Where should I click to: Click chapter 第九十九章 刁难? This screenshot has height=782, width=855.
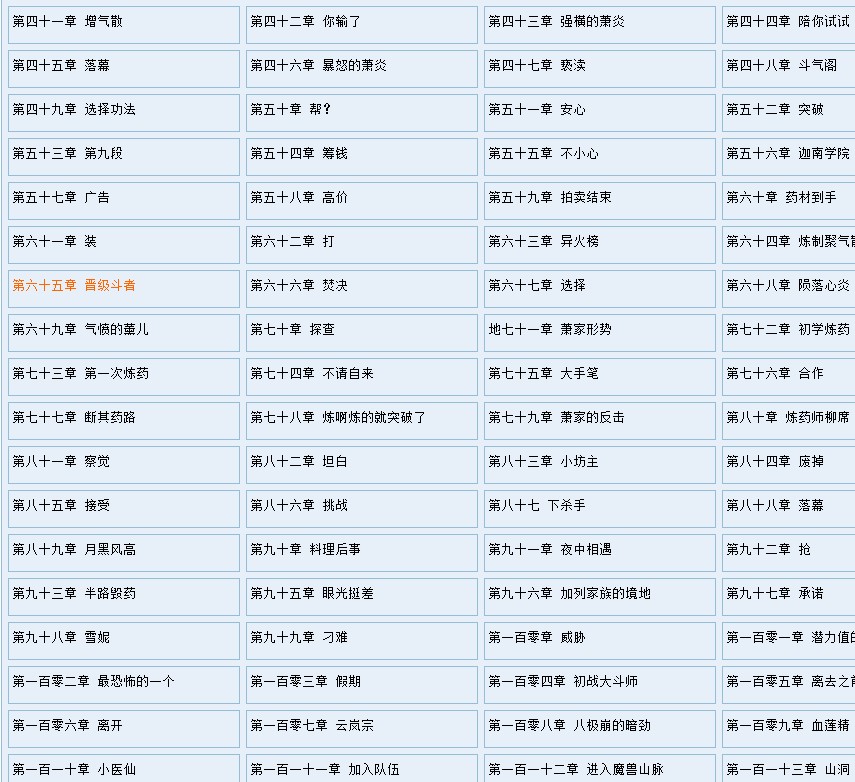click(x=299, y=637)
